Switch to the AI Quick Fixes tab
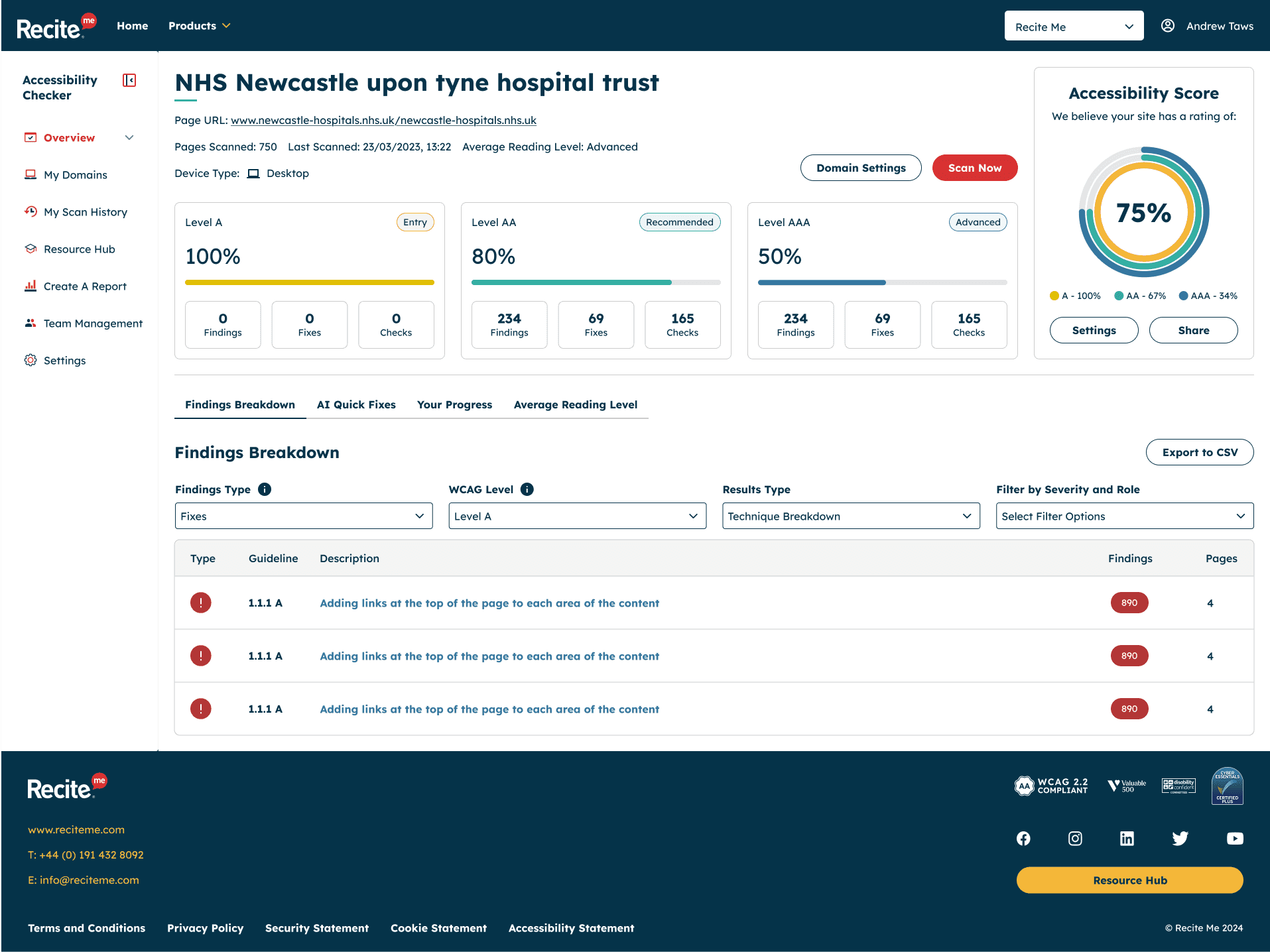Viewport: 1270px width, 952px height. (x=356, y=404)
